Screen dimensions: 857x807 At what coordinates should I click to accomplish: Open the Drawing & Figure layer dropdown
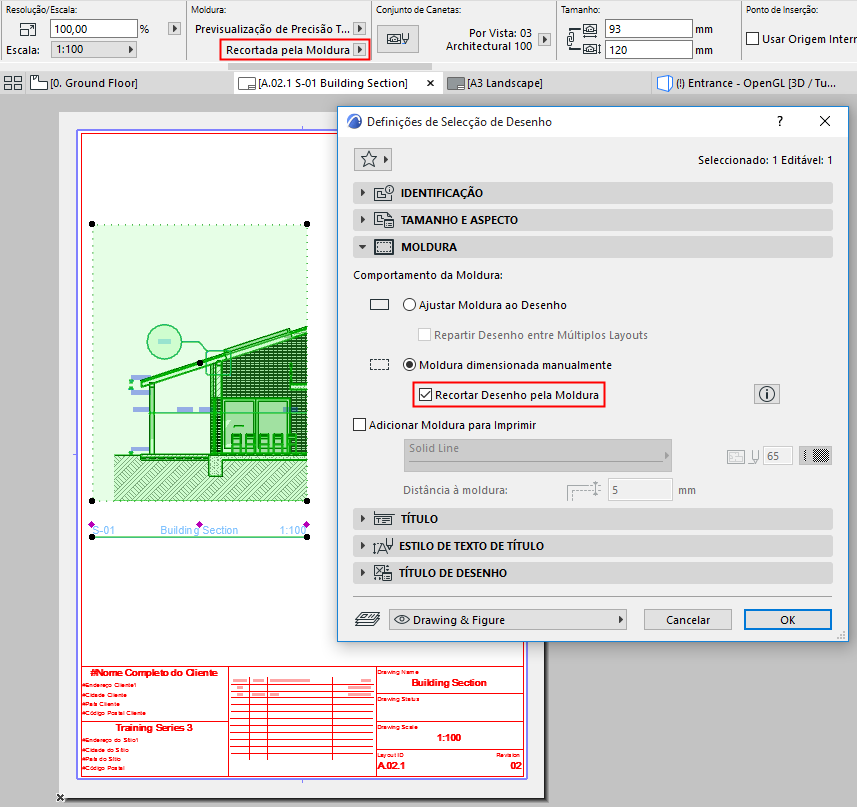508,620
